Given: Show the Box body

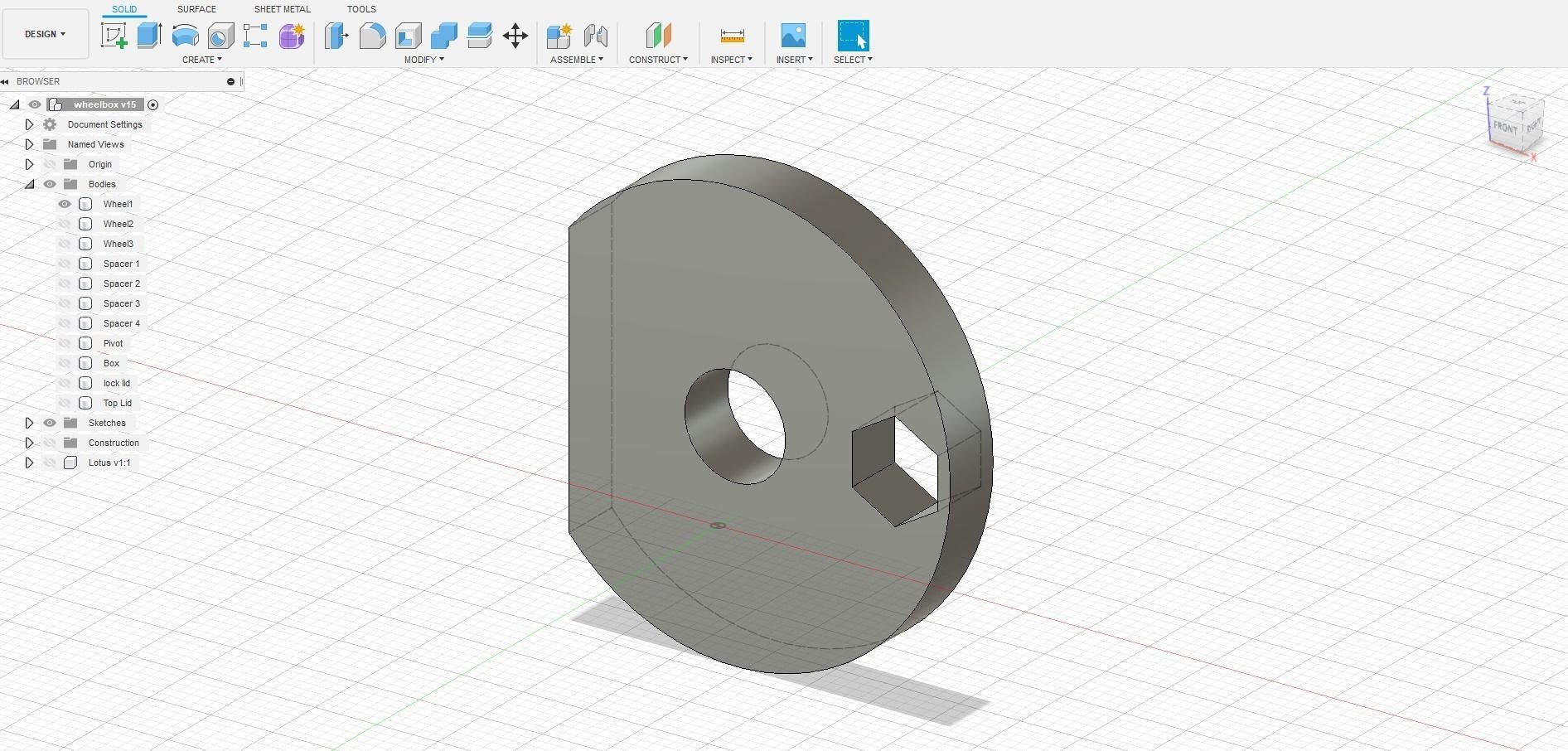Looking at the screenshot, I should point(65,363).
